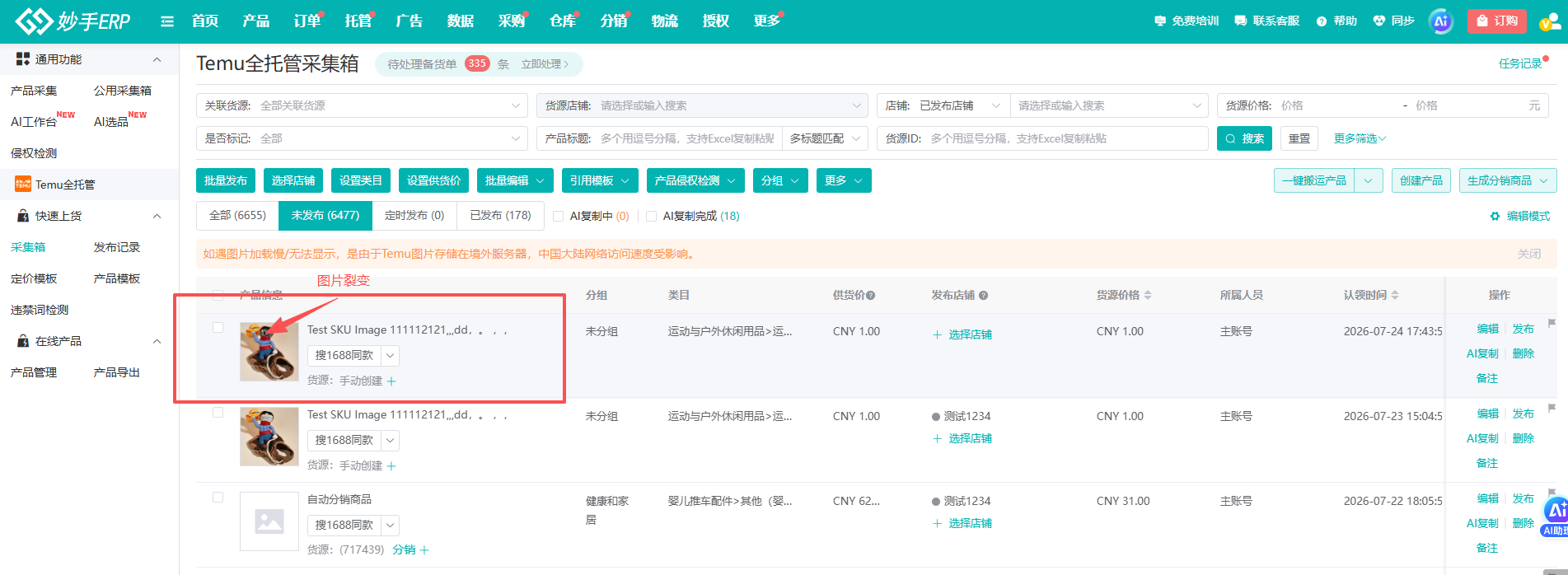The image size is (1568, 575).
Task: Click the 同步 sync icon
Action: (x=1393, y=21)
